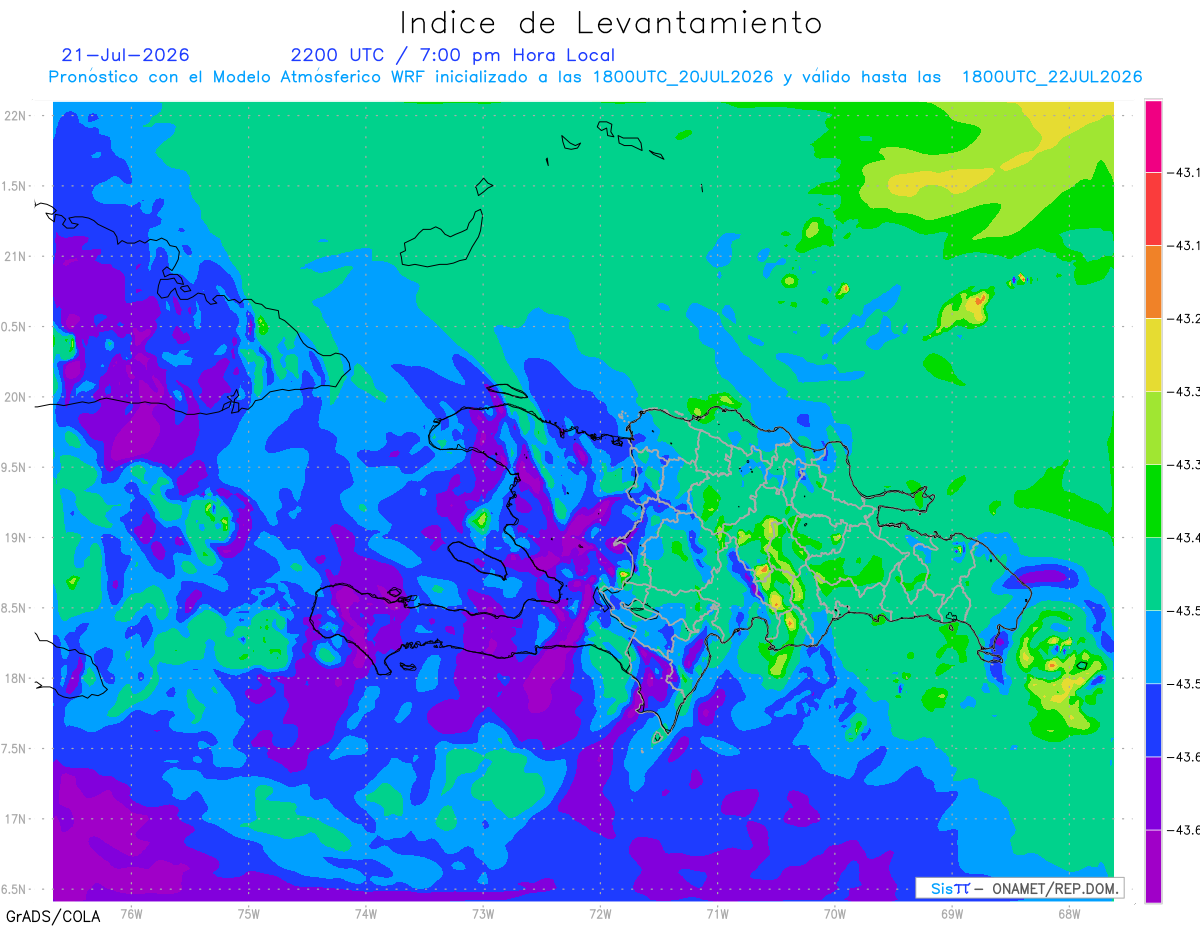Screen dimensions: 1200x927
Task: Click the "75W" longitude label
Action: tap(249, 913)
